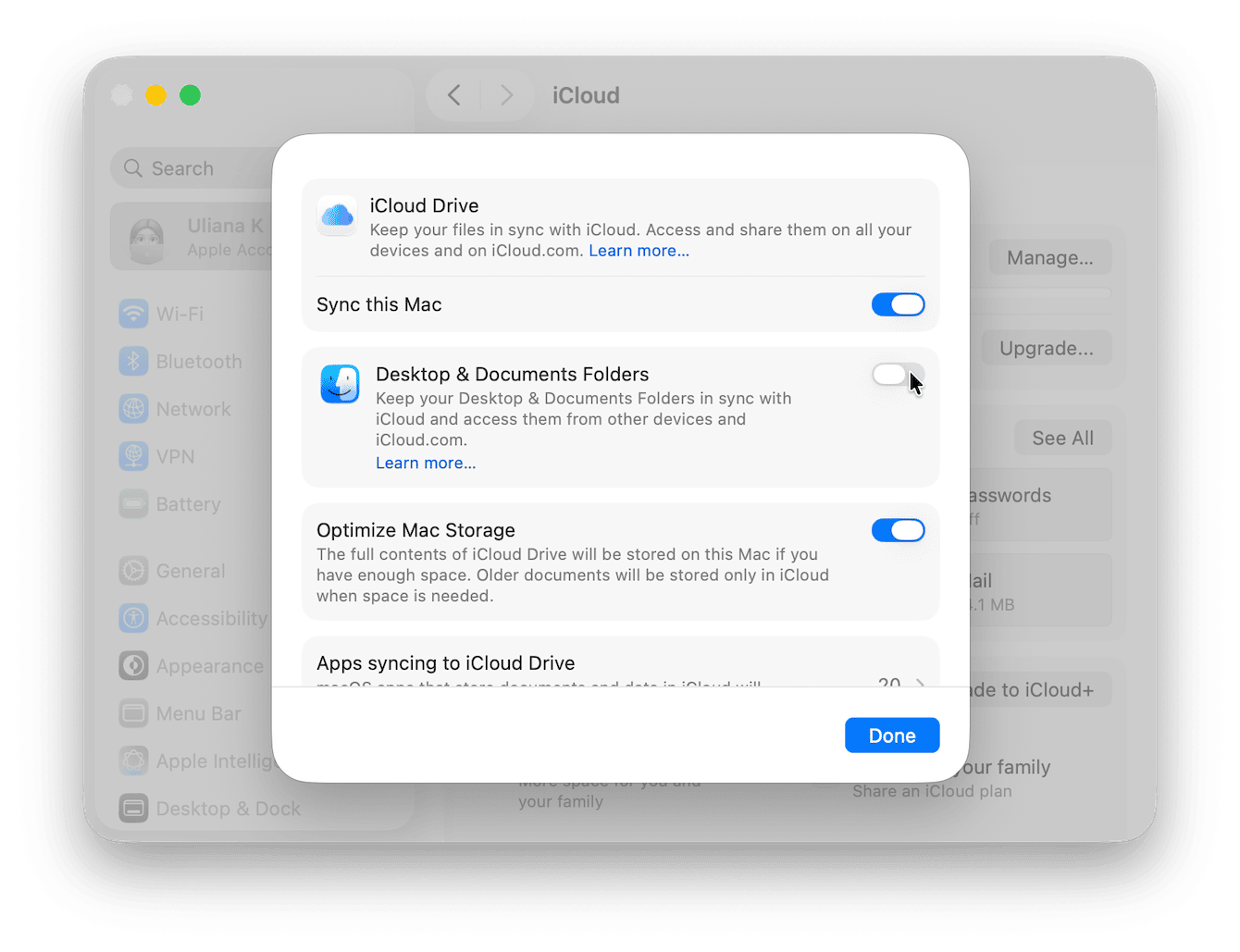
Task: Select the Appearance icon
Action: pos(134,665)
